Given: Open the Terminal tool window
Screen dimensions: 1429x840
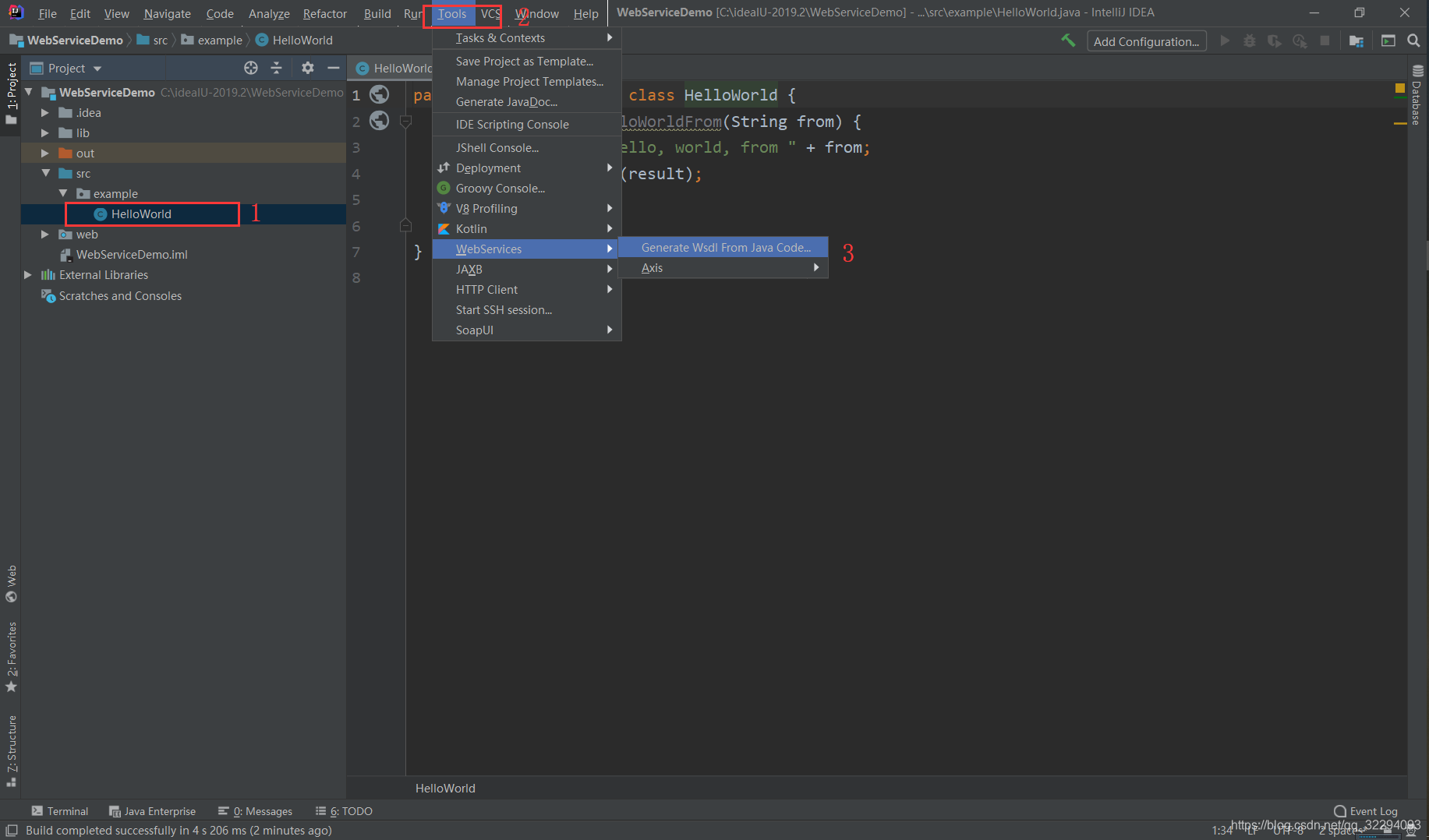Looking at the screenshot, I should 60,811.
